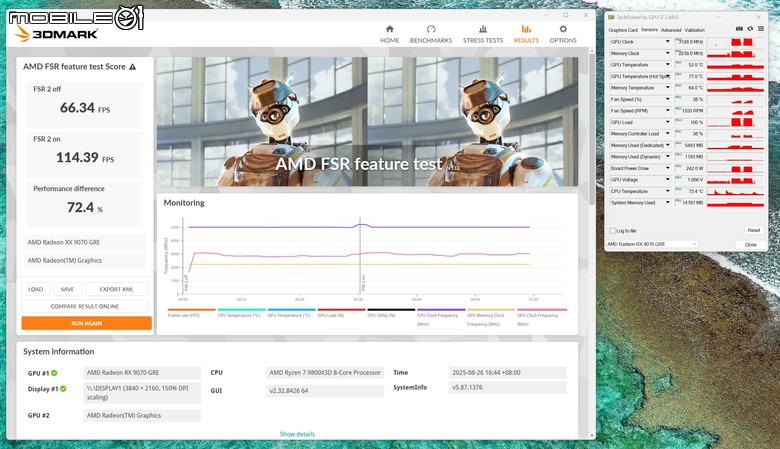Open the GPU Clock sensor dropdown
This screenshot has width=780, height=449.
[x=668, y=42]
